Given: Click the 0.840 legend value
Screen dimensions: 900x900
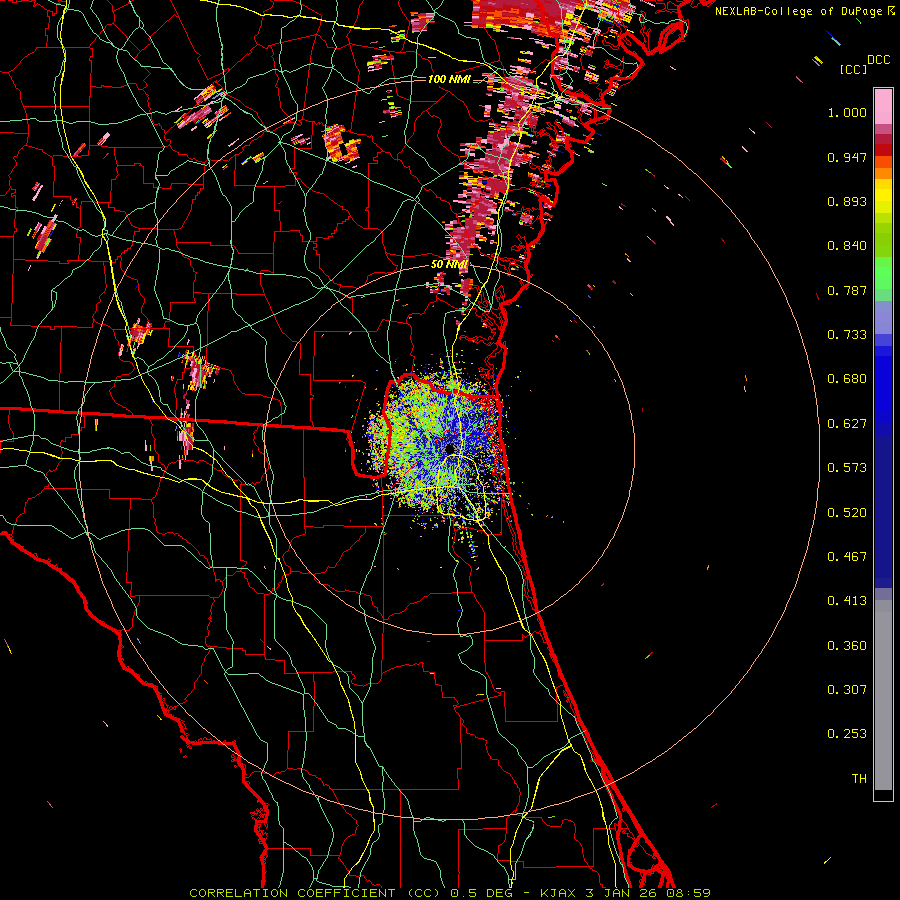Looking at the screenshot, I should pyautogui.click(x=847, y=246).
